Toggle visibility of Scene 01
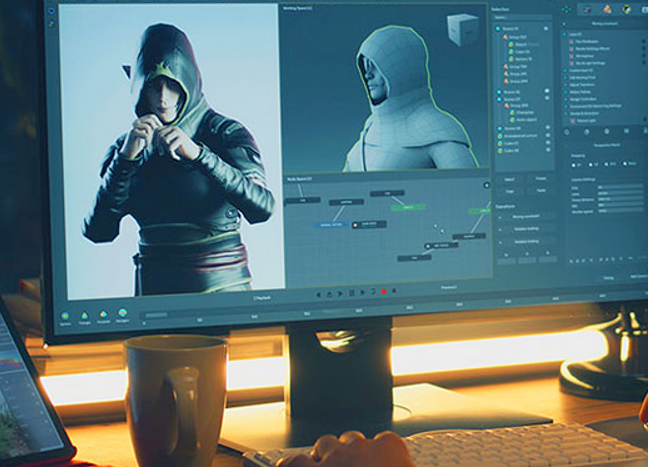The height and width of the screenshot is (467, 648). tap(546, 29)
